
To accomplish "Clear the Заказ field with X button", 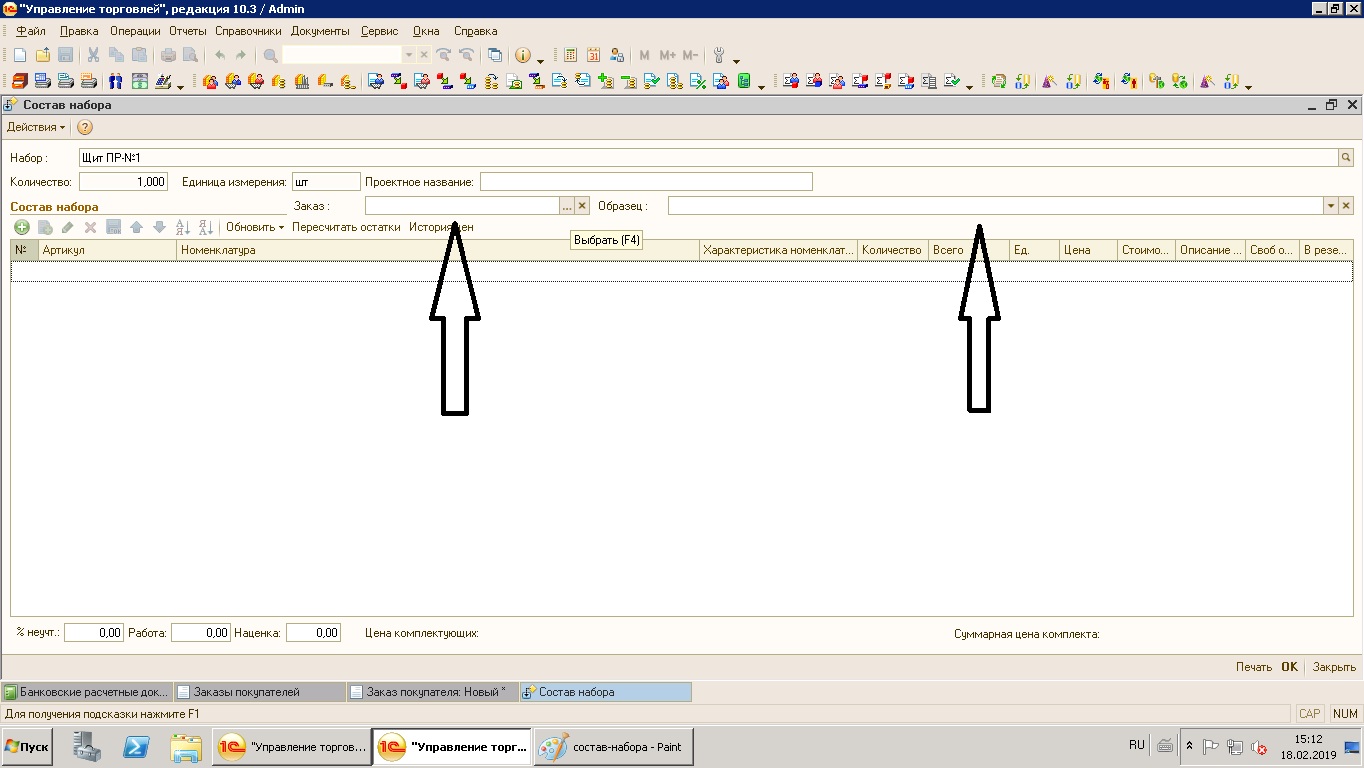I will pyautogui.click(x=582, y=205).
